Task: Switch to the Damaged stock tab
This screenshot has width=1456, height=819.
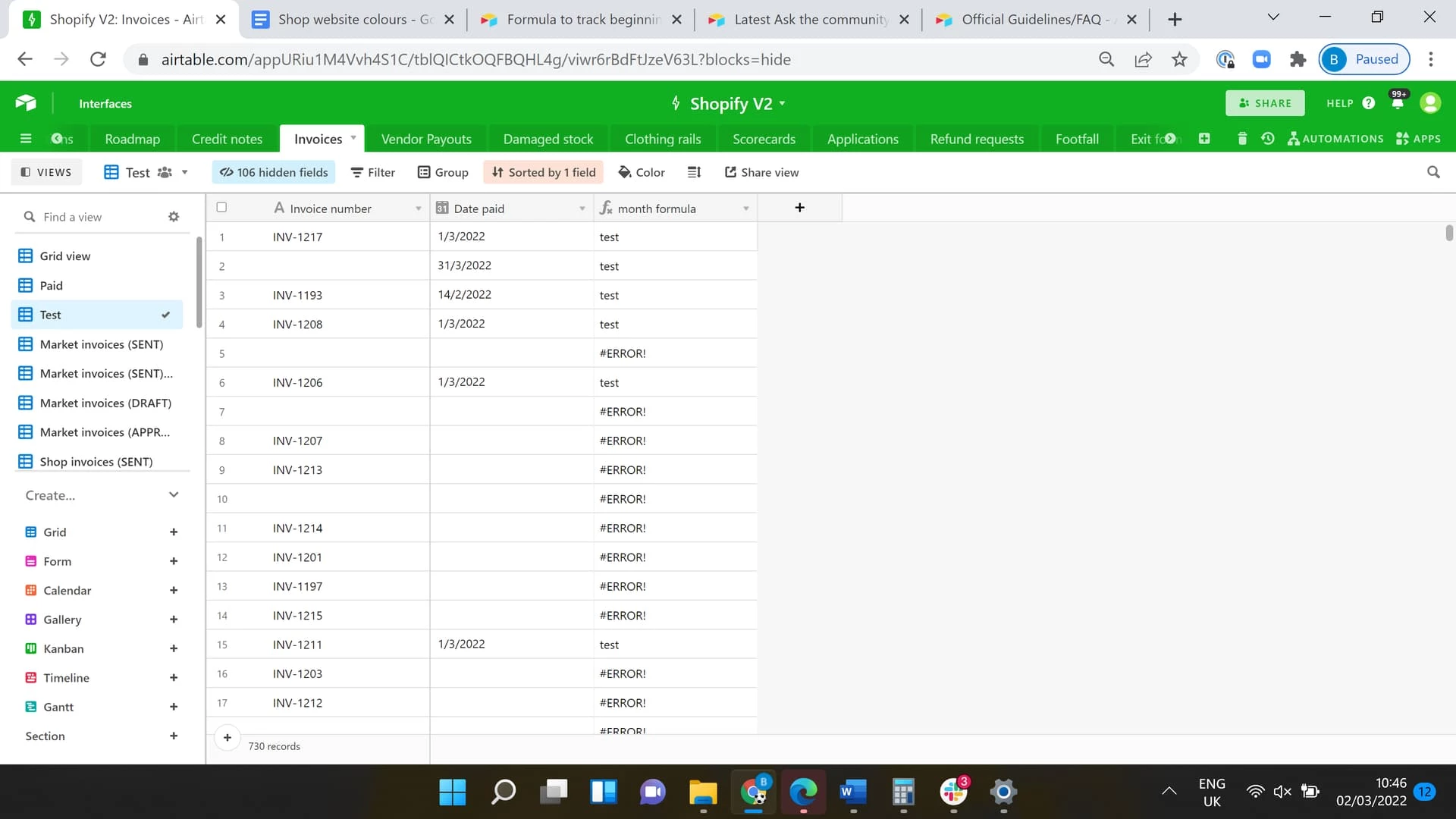Action: point(548,139)
